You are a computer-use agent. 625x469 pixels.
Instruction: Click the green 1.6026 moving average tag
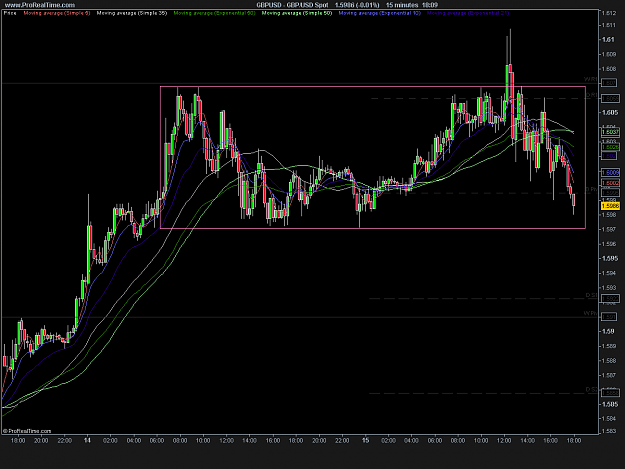[x=610, y=147]
